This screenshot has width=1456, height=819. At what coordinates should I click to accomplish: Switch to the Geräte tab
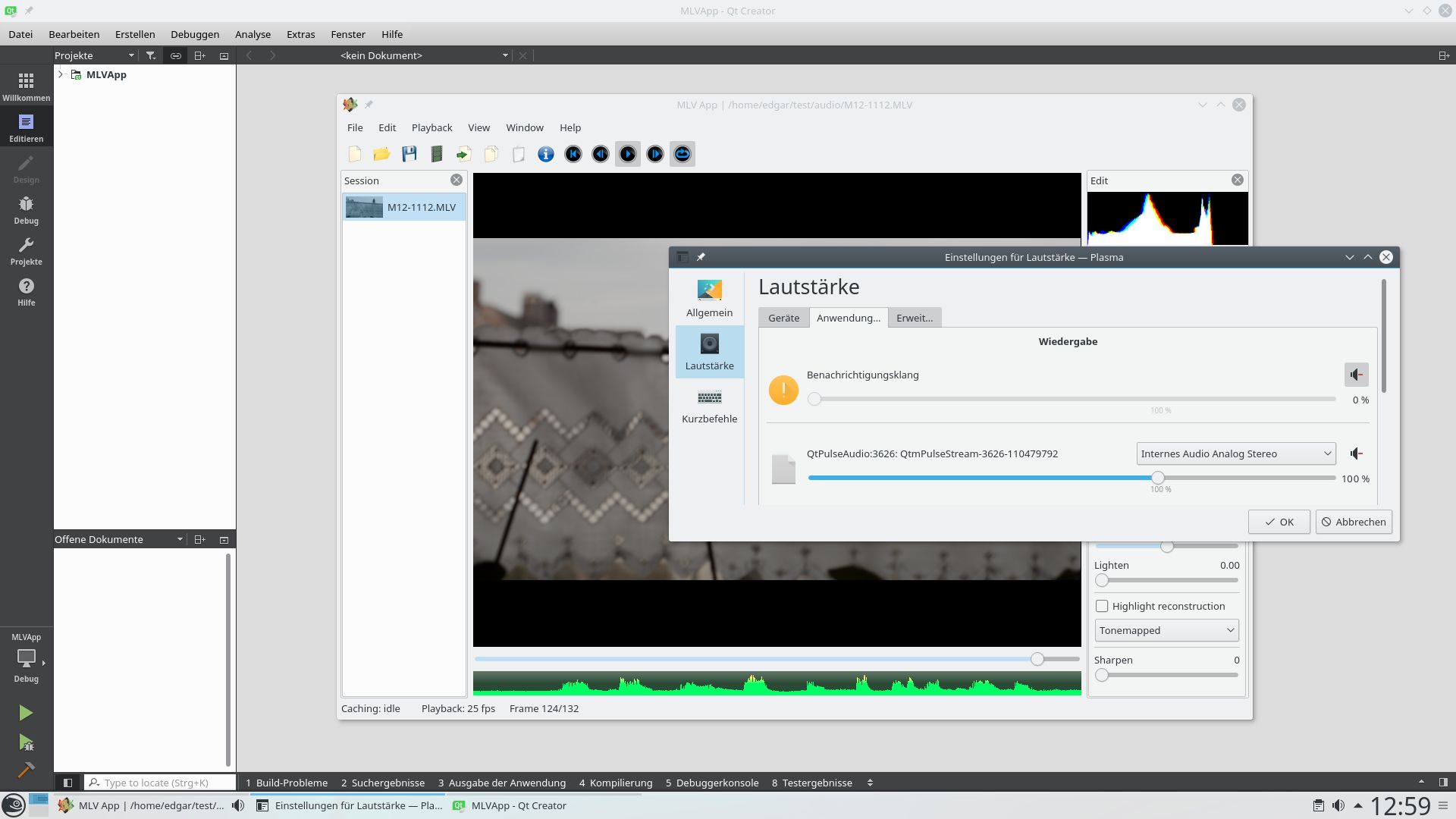[x=783, y=318]
